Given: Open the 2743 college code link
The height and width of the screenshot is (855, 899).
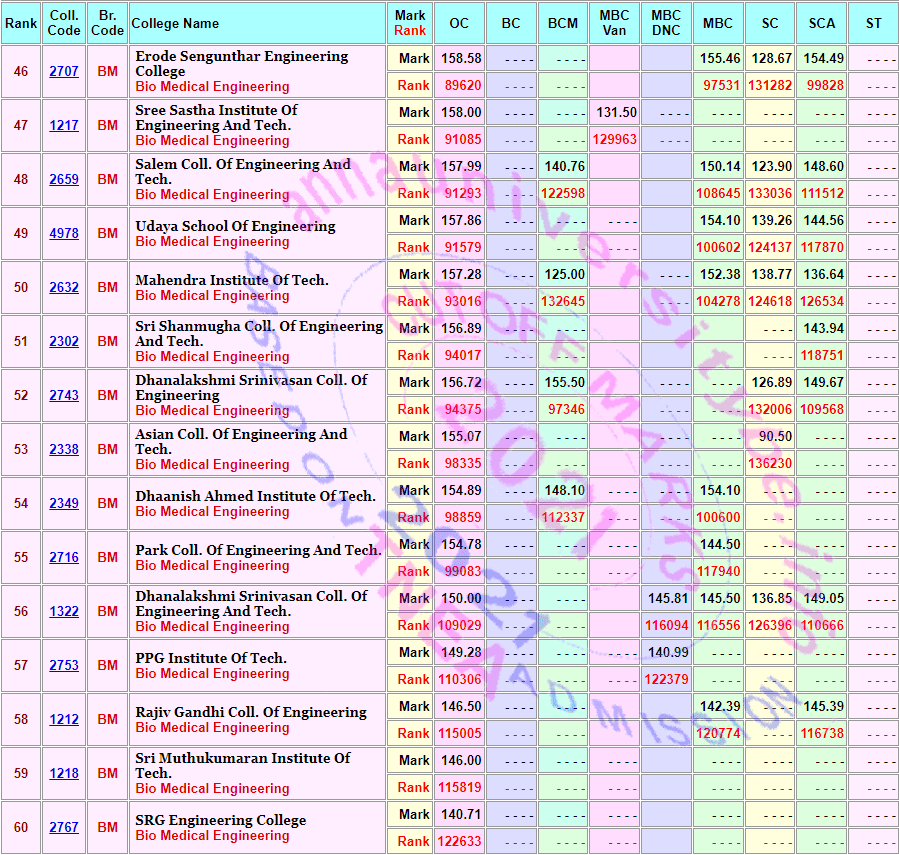Looking at the screenshot, I should [x=64, y=395].
